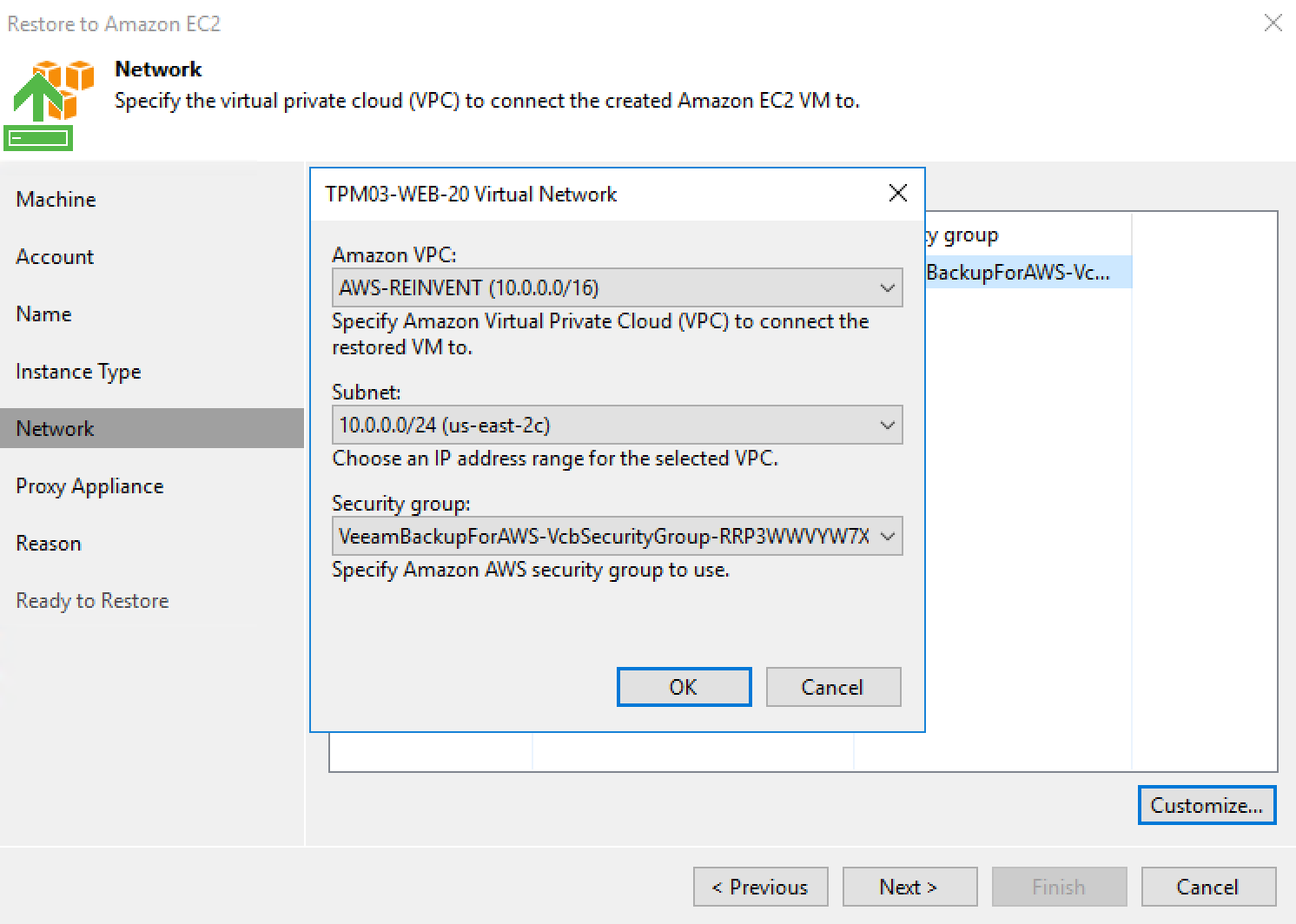Click the Security group: label
The height and width of the screenshot is (924, 1296).
click(x=401, y=504)
